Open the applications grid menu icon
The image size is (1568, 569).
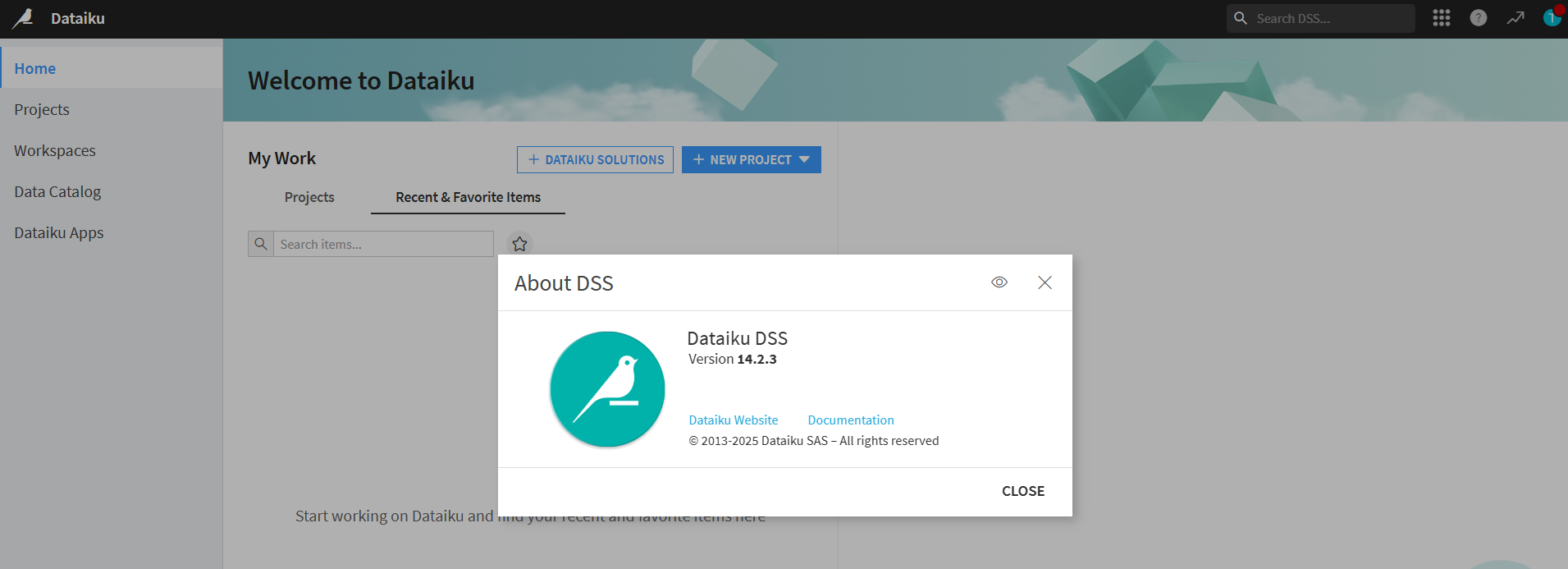pos(1442,18)
